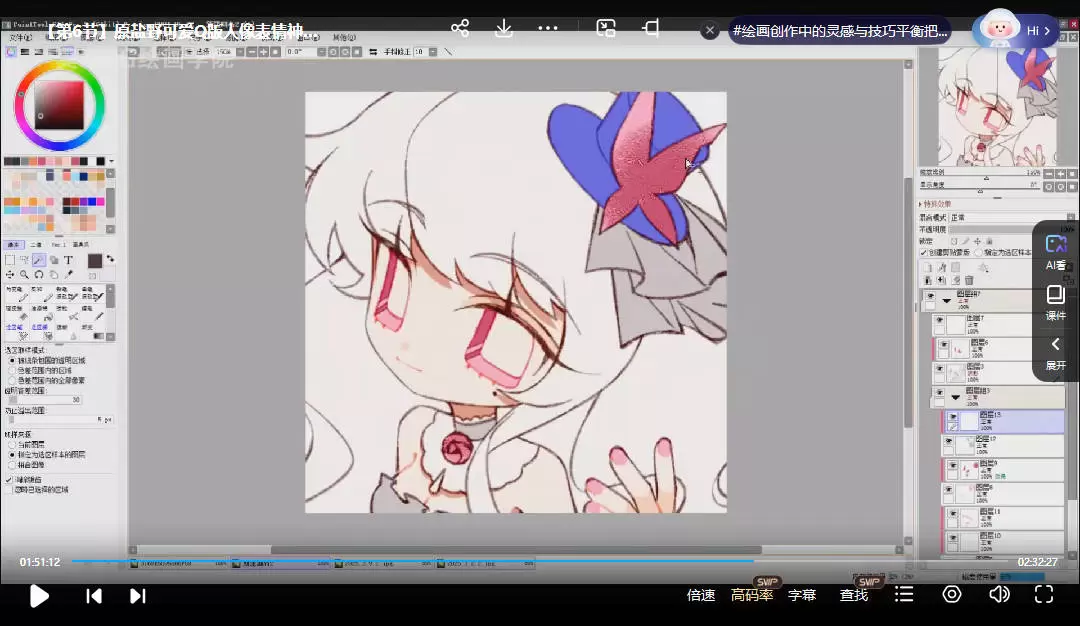Adjust the color difference slider valued 30
This screenshot has width=1080, height=626.
[43, 399]
